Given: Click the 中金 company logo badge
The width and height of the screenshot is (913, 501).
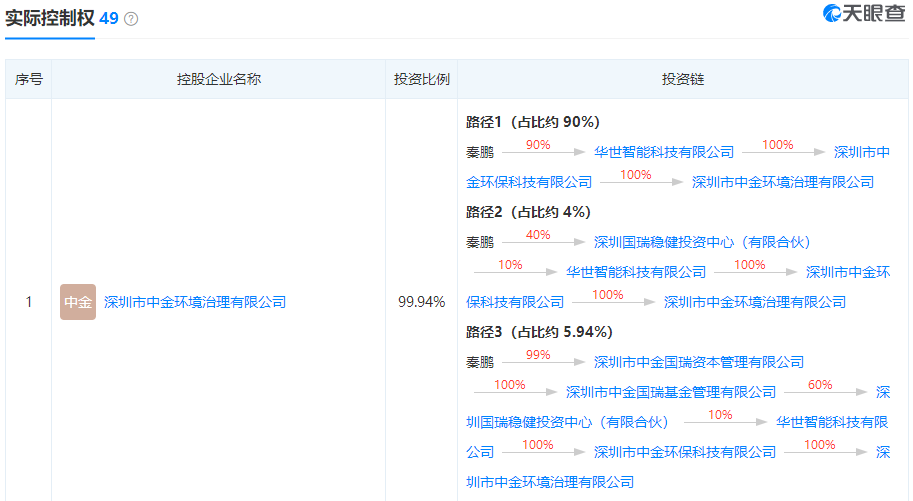Looking at the screenshot, I should coord(77,302).
